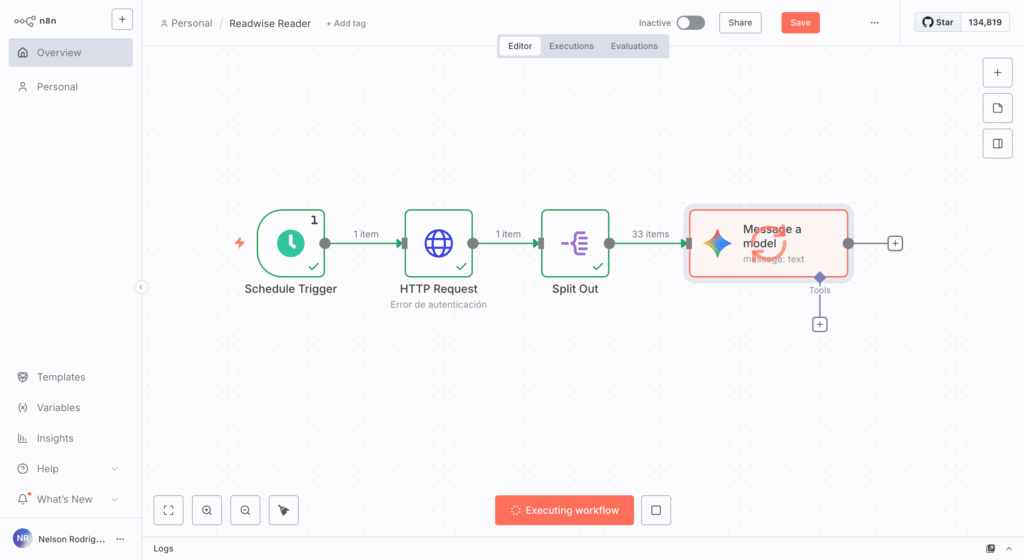Select the Schedule Trigger node

tap(291, 243)
